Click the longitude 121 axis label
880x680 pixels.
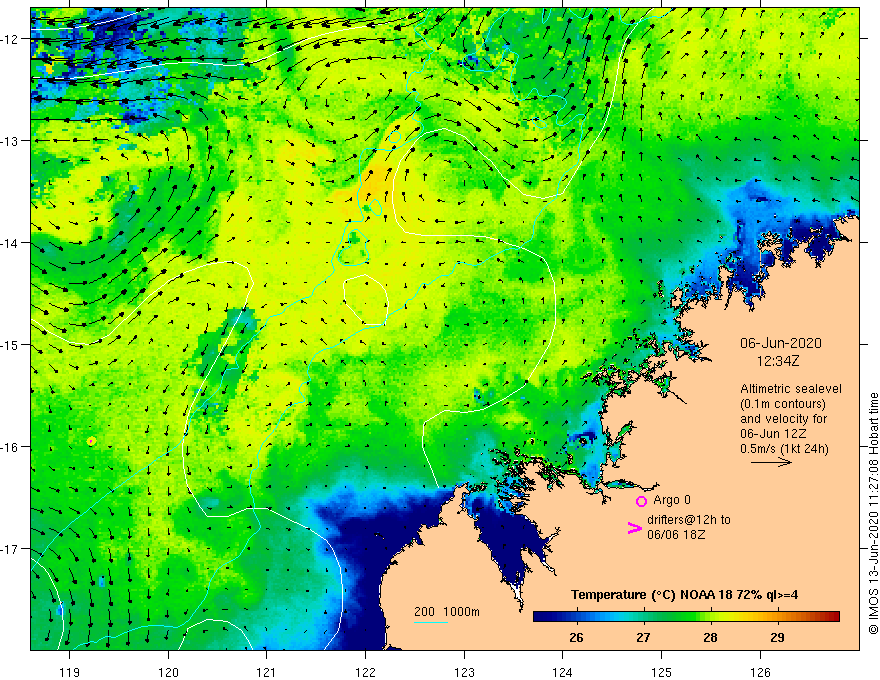[267, 672]
